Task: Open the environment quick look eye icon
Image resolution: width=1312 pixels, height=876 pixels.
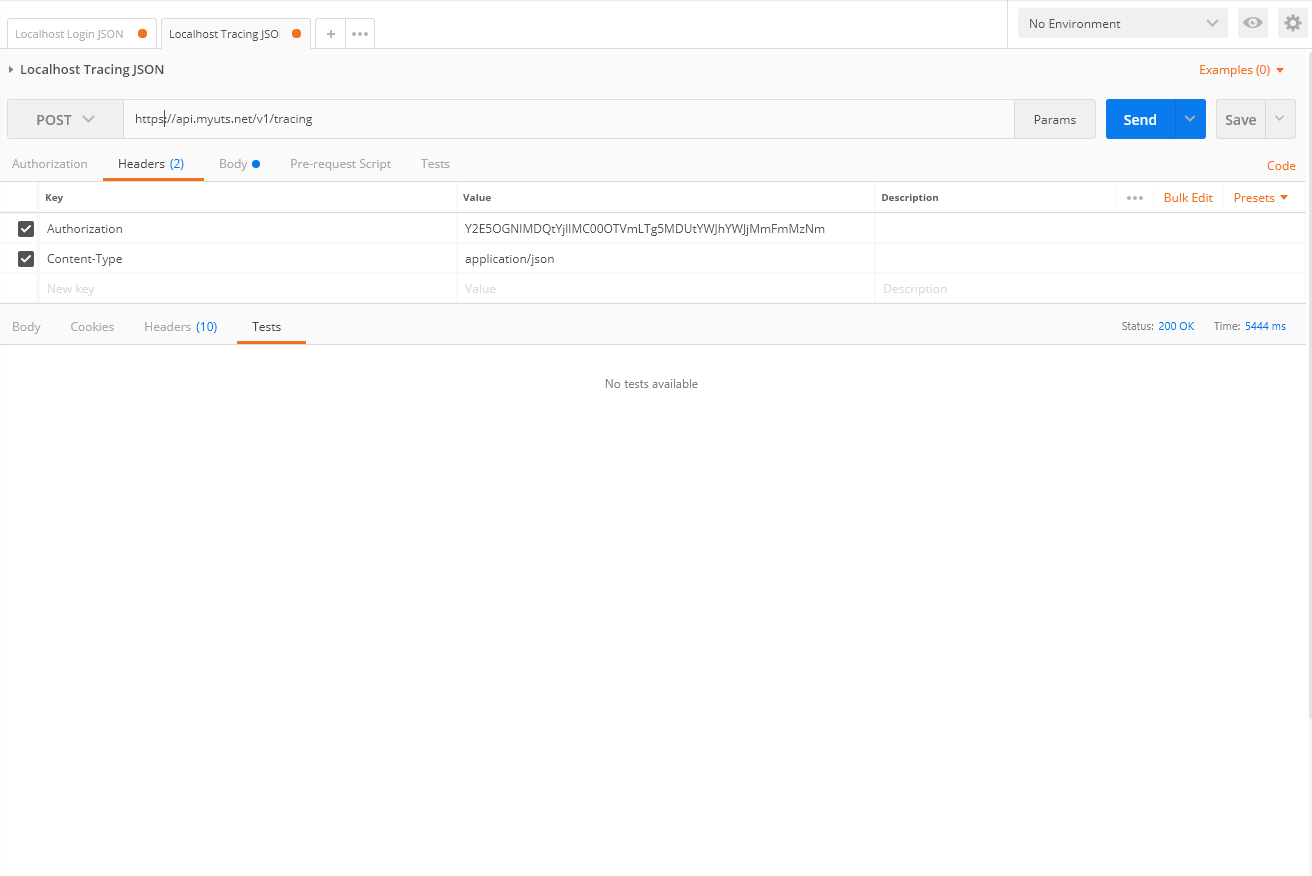Action: pyautogui.click(x=1252, y=22)
